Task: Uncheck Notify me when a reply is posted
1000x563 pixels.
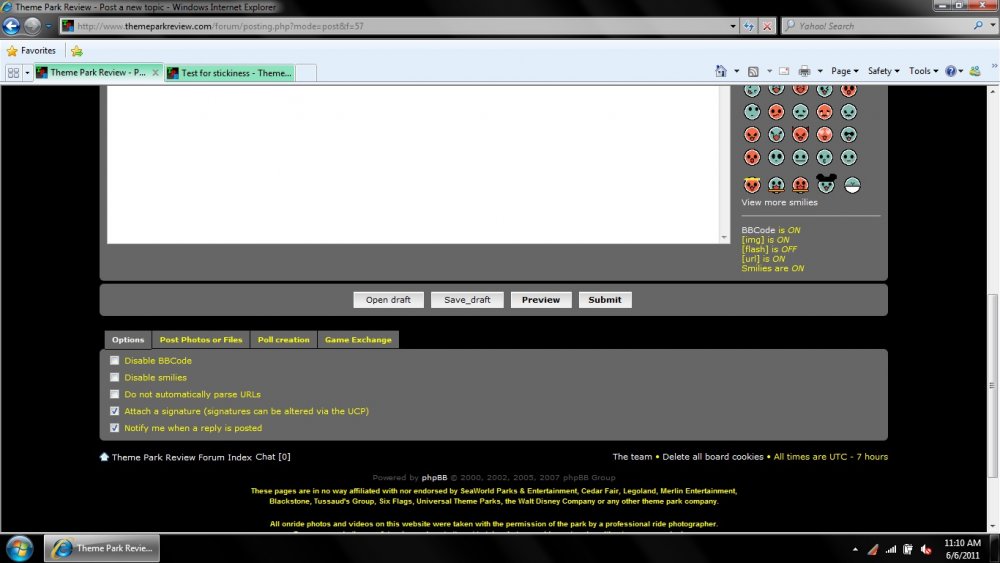Action: 115,428
